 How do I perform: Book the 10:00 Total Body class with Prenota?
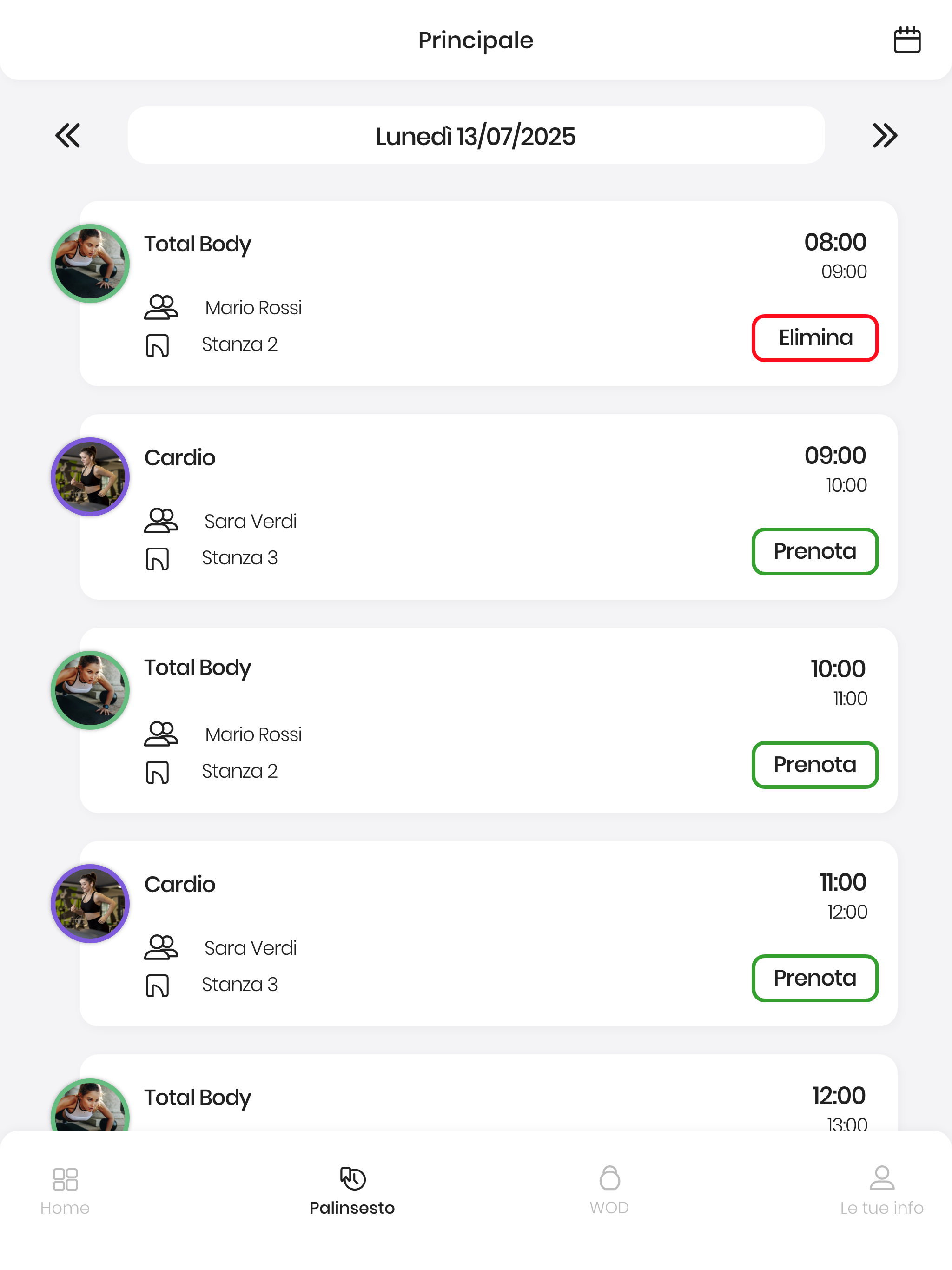pos(815,765)
